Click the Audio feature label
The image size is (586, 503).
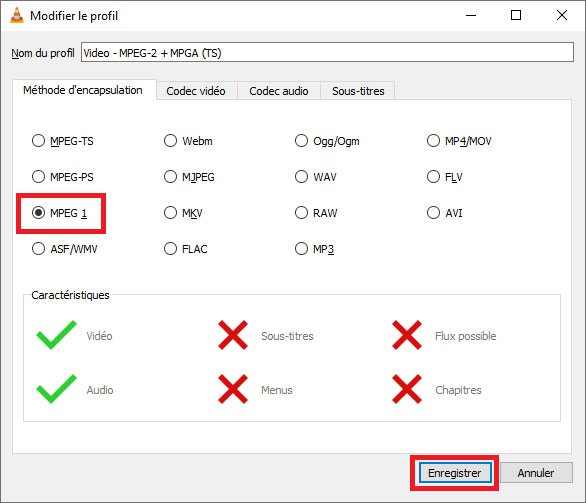tap(100, 390)
